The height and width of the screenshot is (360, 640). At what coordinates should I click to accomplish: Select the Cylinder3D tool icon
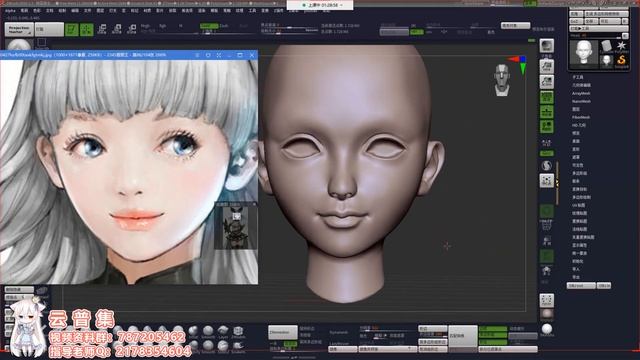point(607,46)
